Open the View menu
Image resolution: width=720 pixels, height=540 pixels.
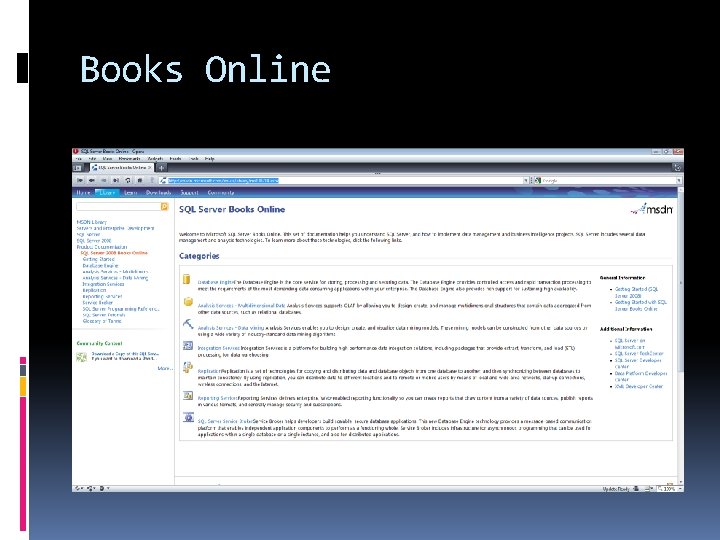coord(107,158)
